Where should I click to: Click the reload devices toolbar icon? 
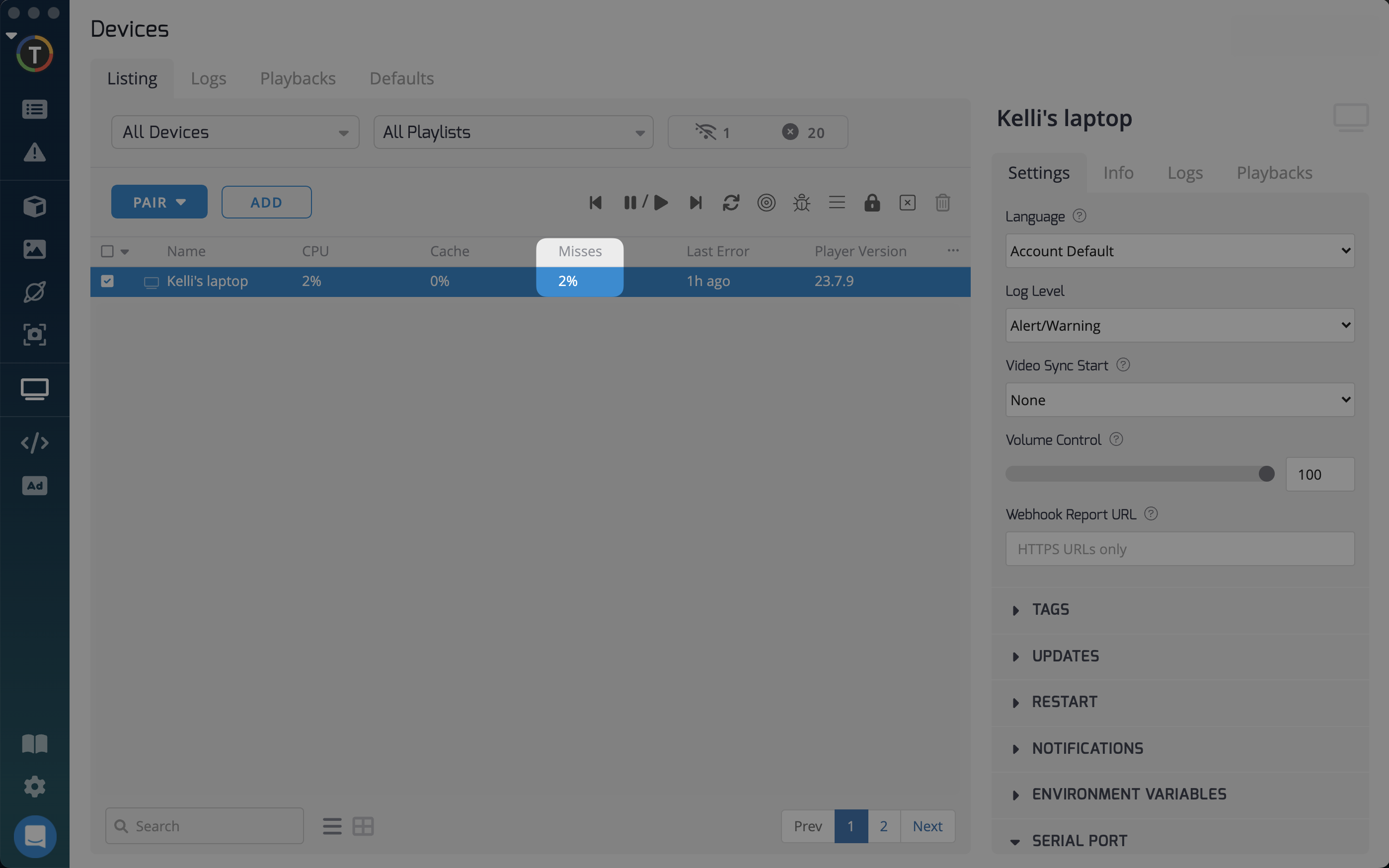point(730,203)
